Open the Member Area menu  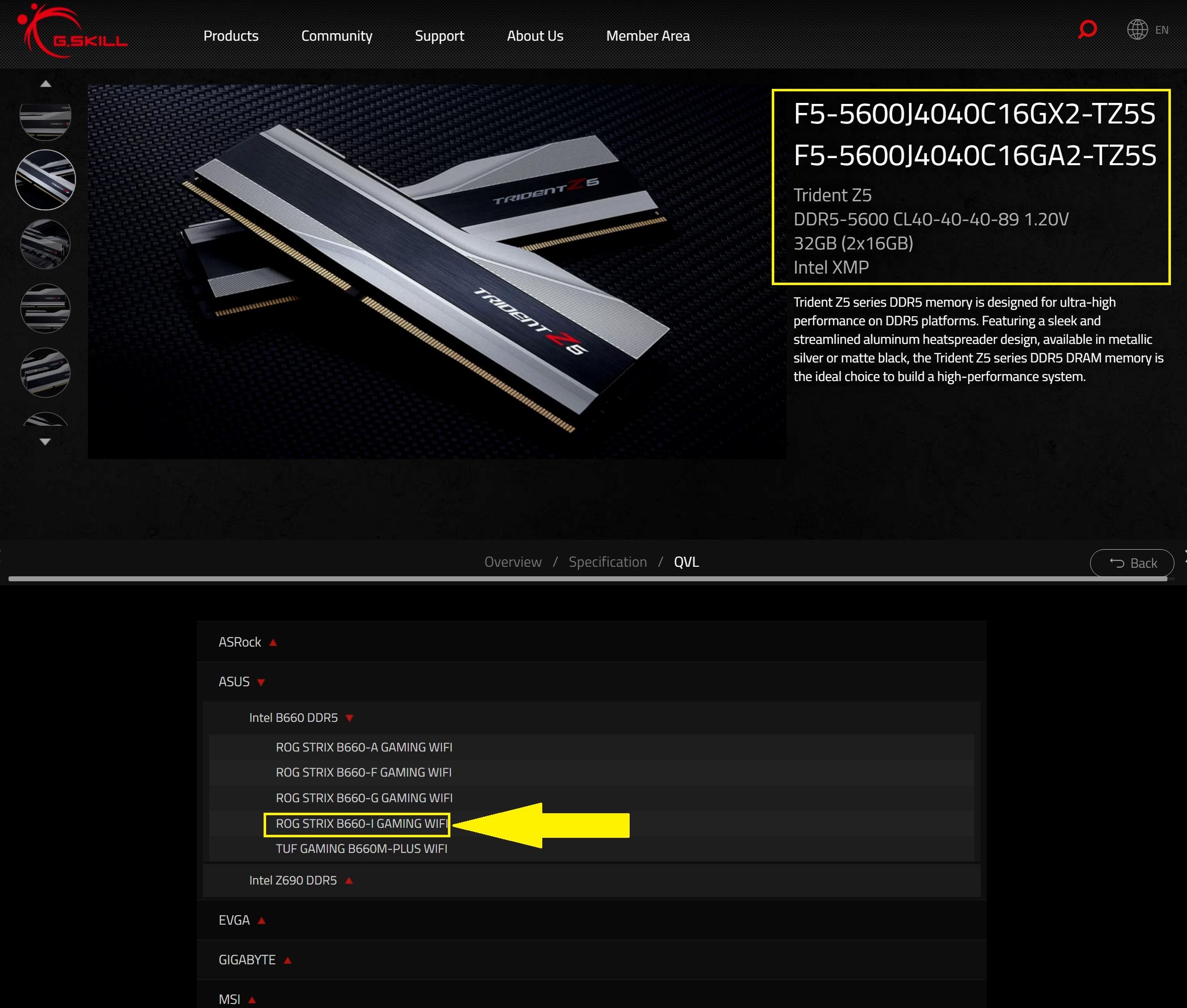[x=648, y=36]
